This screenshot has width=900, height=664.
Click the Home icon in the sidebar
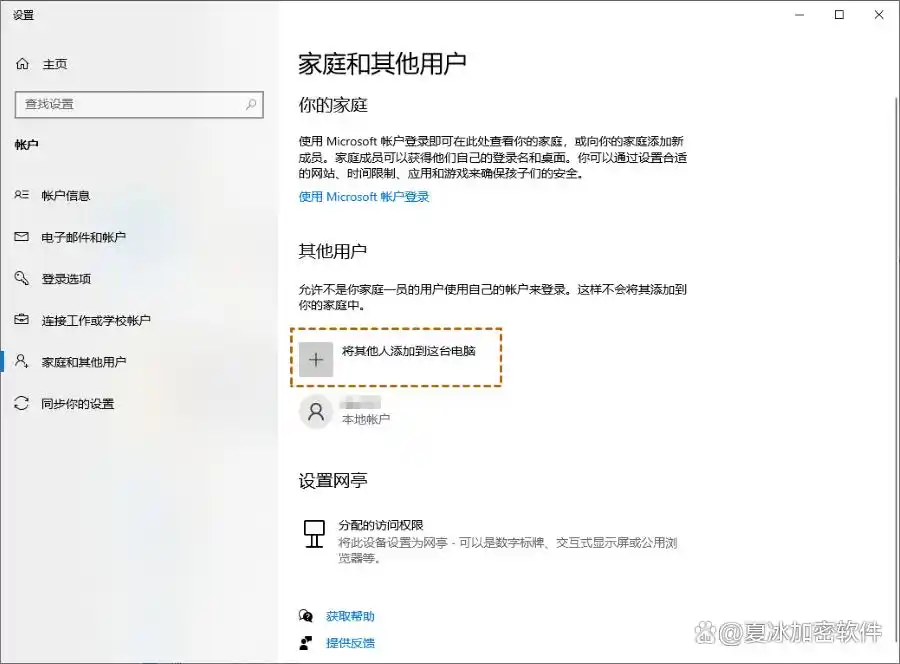coord(20,63)
